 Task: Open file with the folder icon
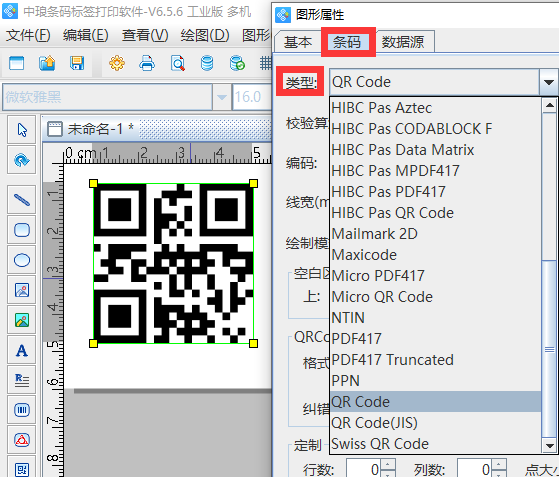coord(47,63)
